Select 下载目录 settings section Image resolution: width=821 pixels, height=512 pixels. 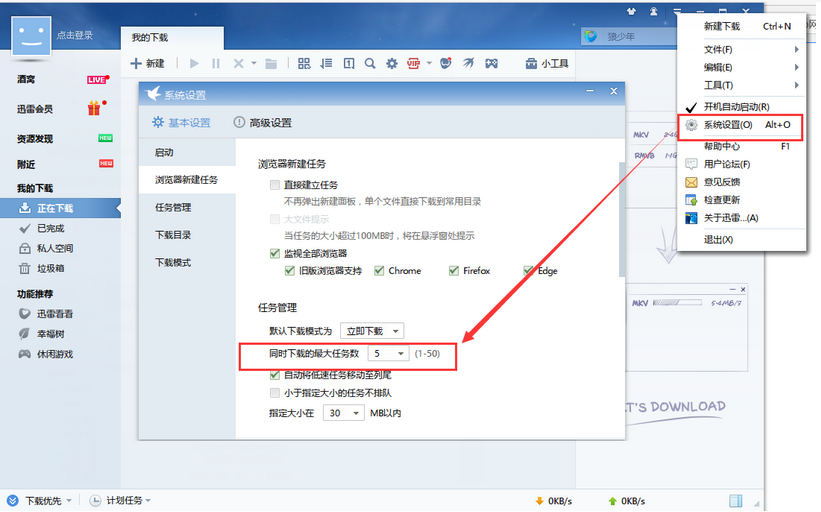187,235
